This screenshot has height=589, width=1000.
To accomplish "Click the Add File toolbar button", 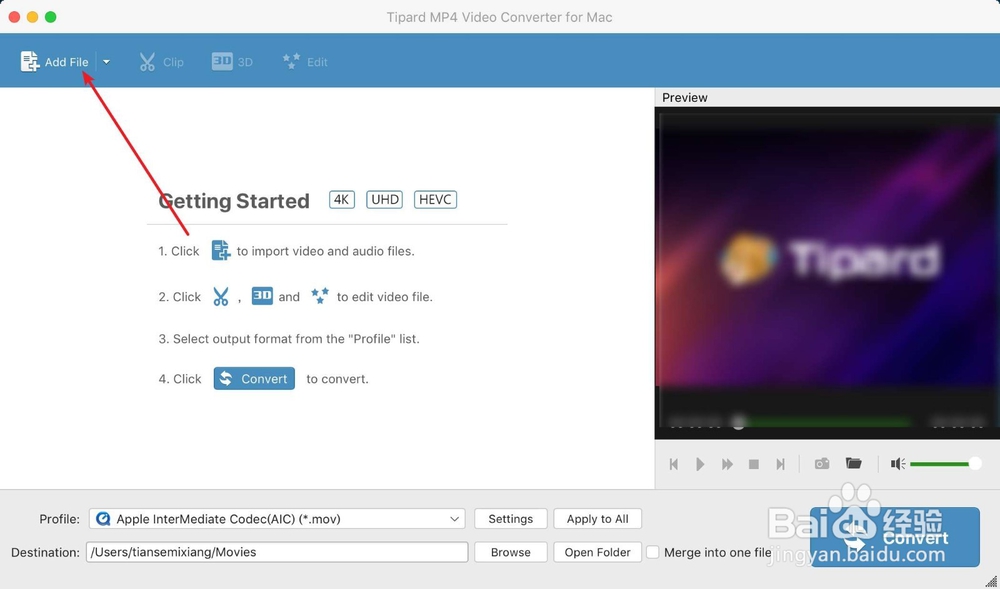I will point(55,62).
